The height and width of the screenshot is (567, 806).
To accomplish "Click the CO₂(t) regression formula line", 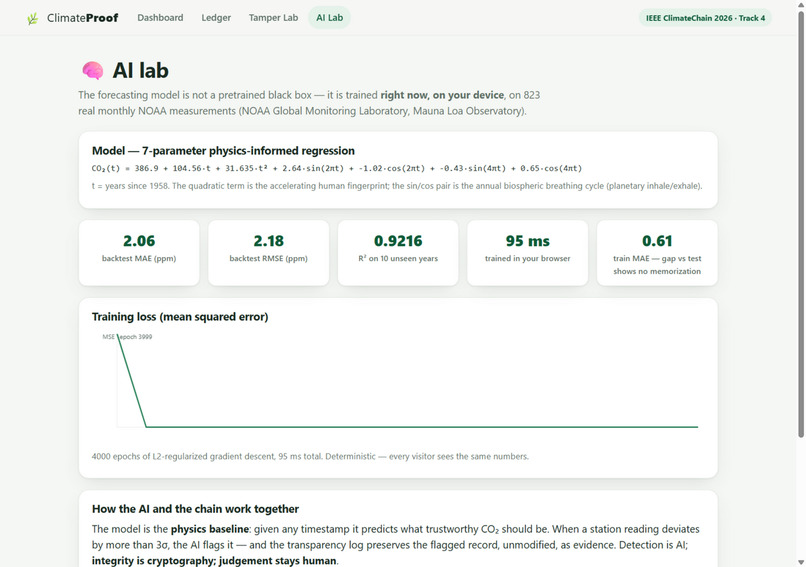I will pyautogui.click(x=337, y=168).
